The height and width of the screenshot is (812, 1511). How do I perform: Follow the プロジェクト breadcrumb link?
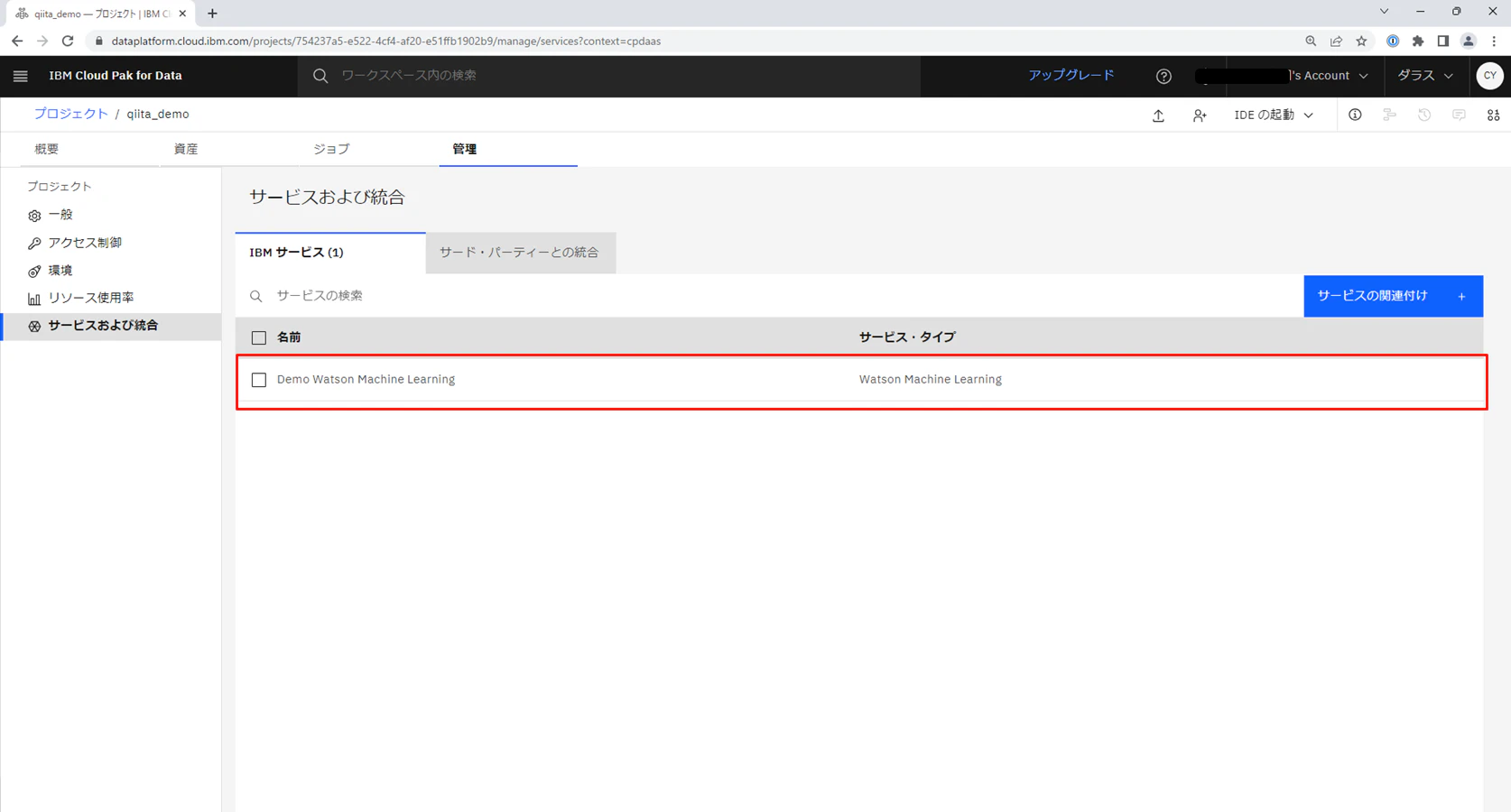pyautogui.click(x=70, y=114)
